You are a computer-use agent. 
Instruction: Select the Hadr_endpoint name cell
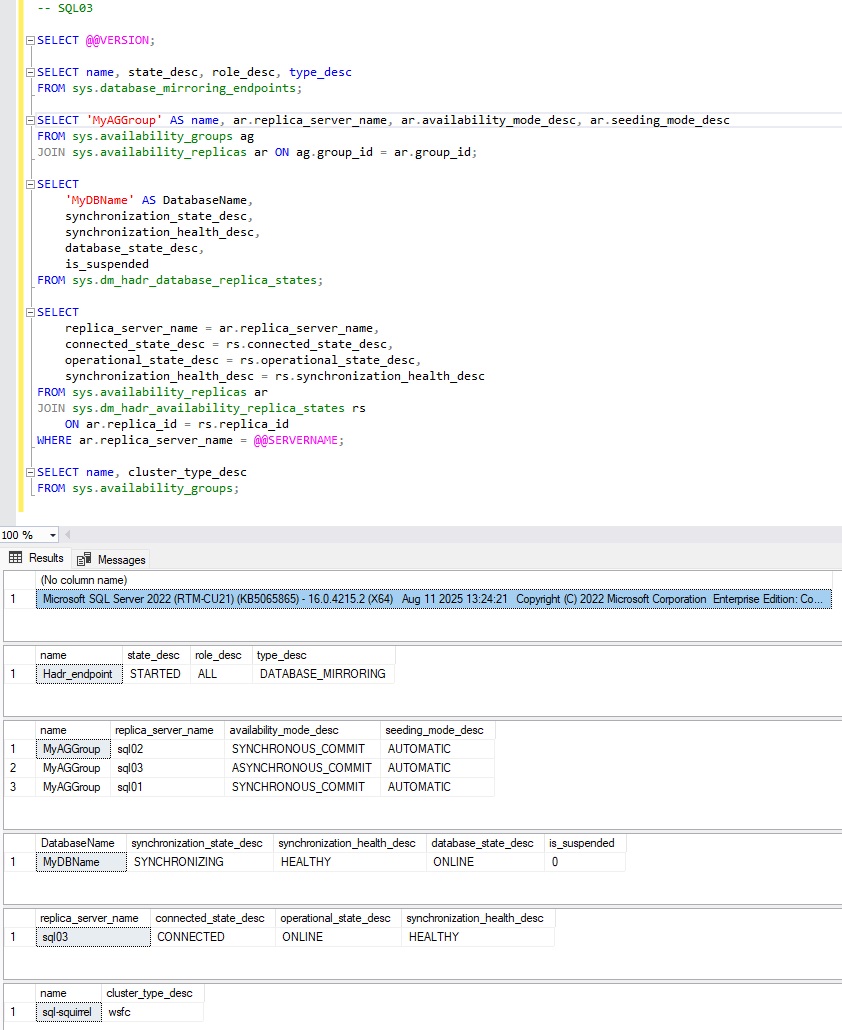click(x=78, y=674)
